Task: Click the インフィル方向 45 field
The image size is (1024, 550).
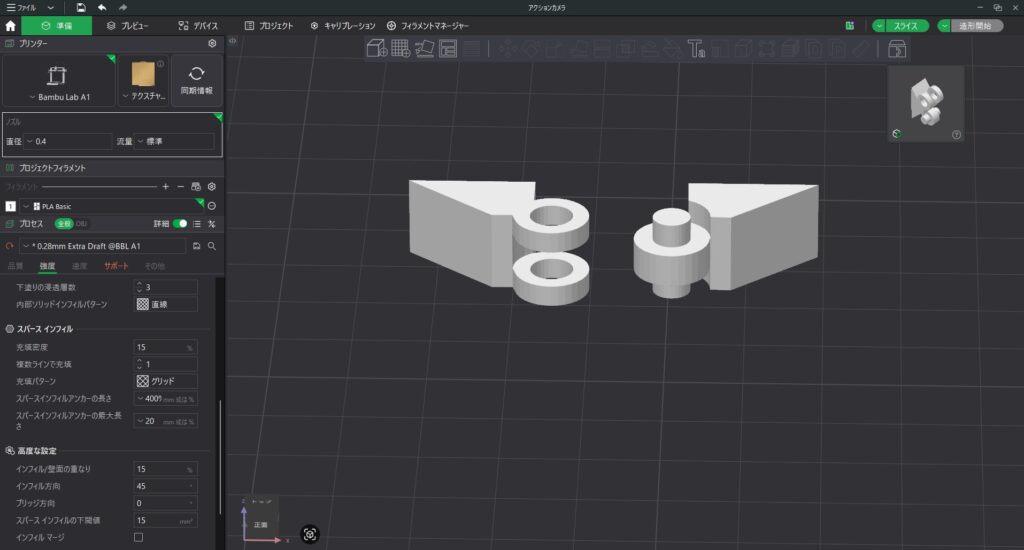Action: coord(166,486)
